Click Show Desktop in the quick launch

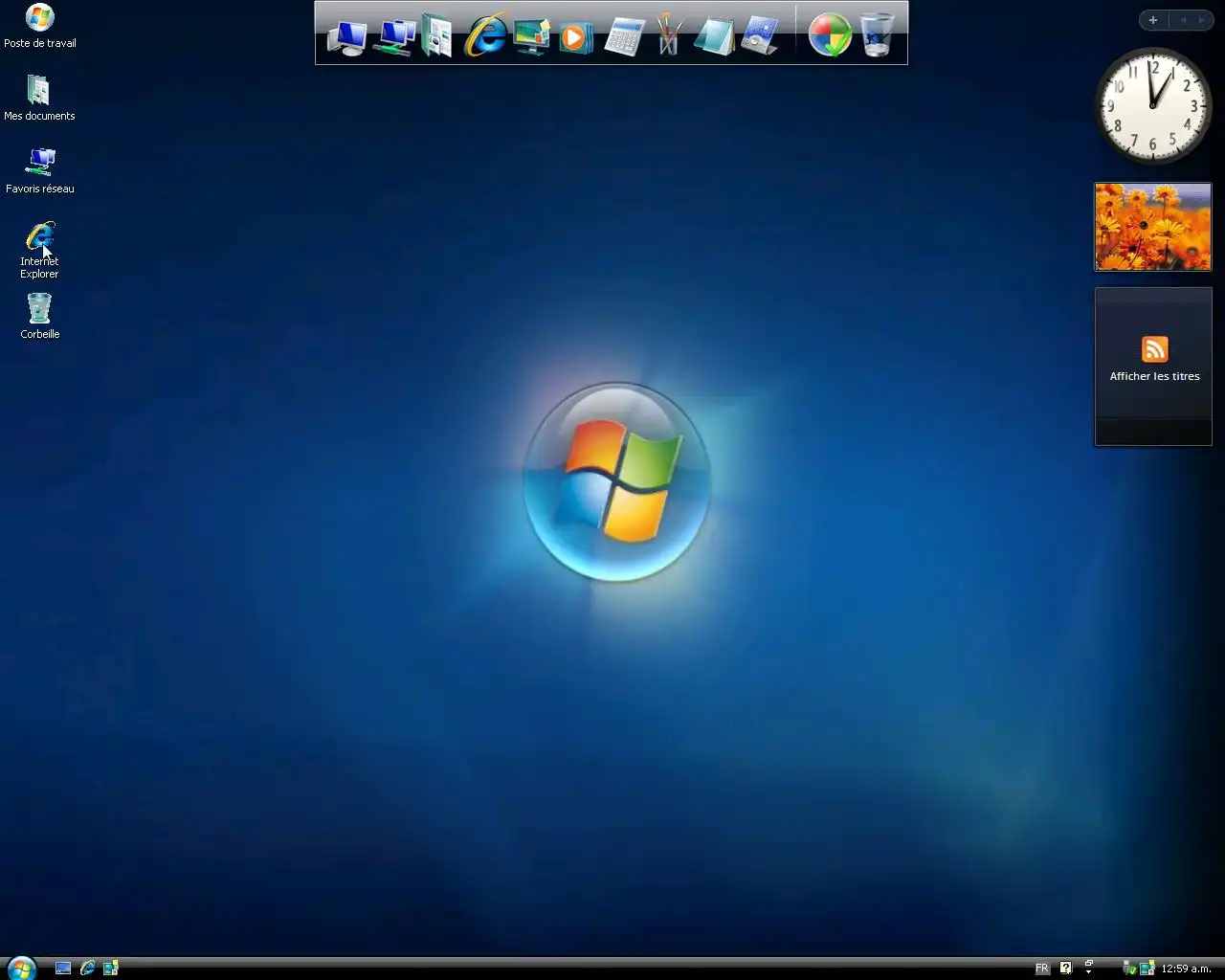click(63, 969)
